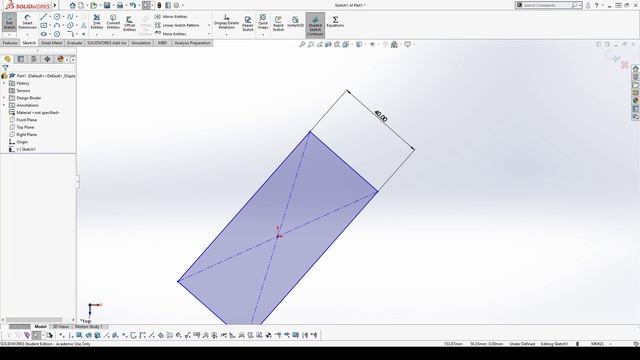Open the PropertyManager panel tab
The height and width of the screenshot is (360, 640).
21,59
